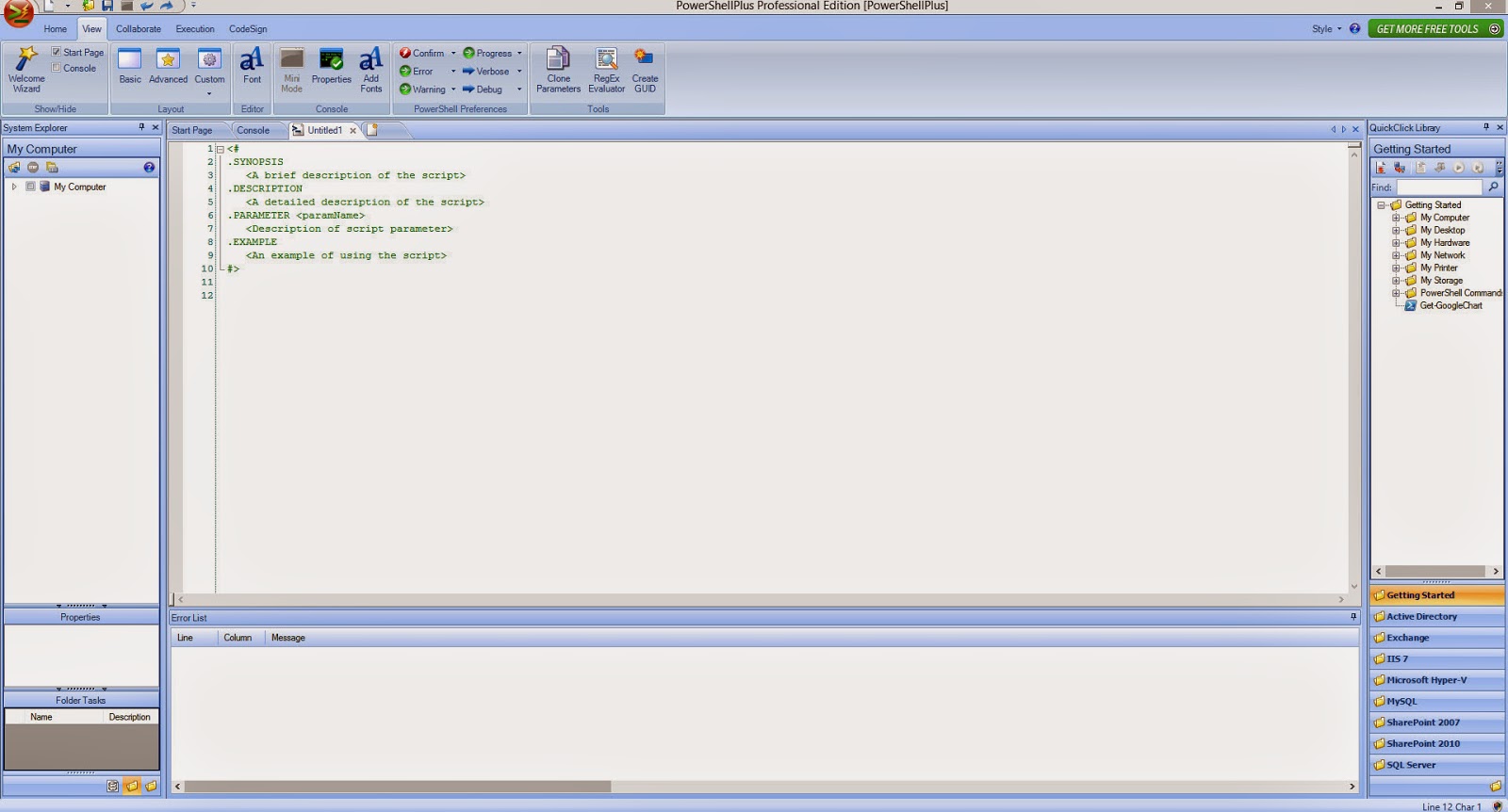This screenshot has height=812, width=1508.
Task: Switch to the Home ribbon tab
Action: coord(56,28)
